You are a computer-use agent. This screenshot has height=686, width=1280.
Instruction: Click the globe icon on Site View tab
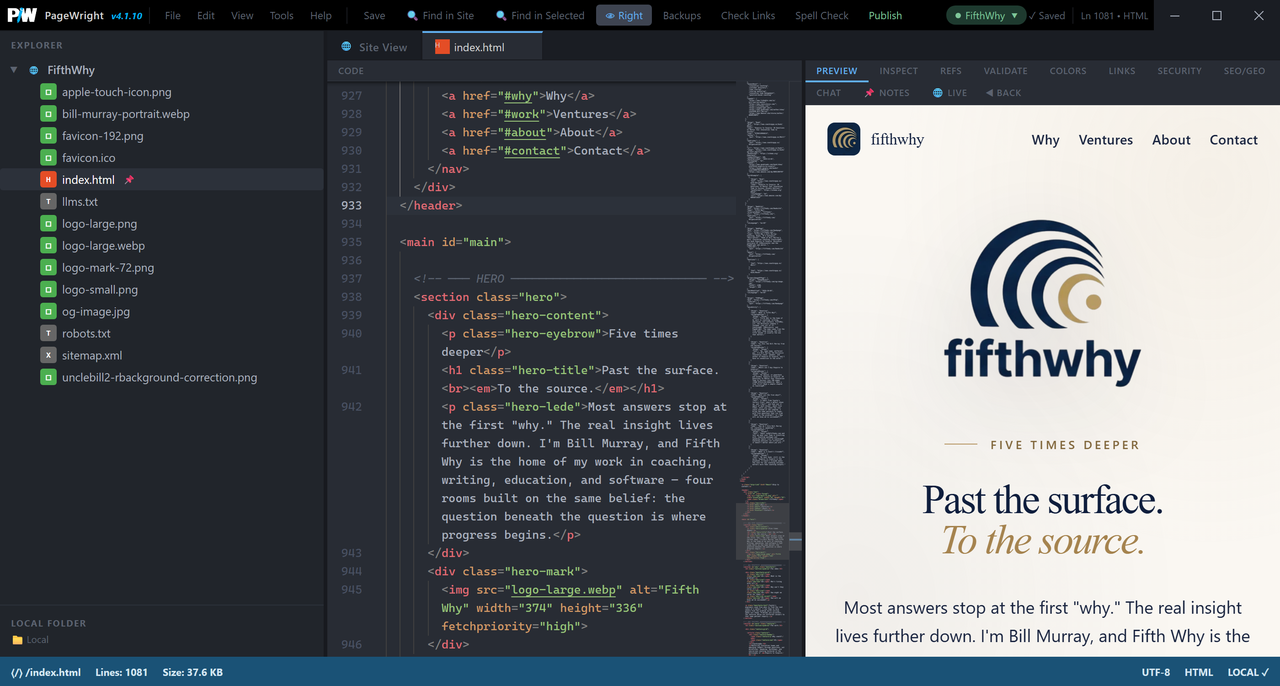(347, 47)
